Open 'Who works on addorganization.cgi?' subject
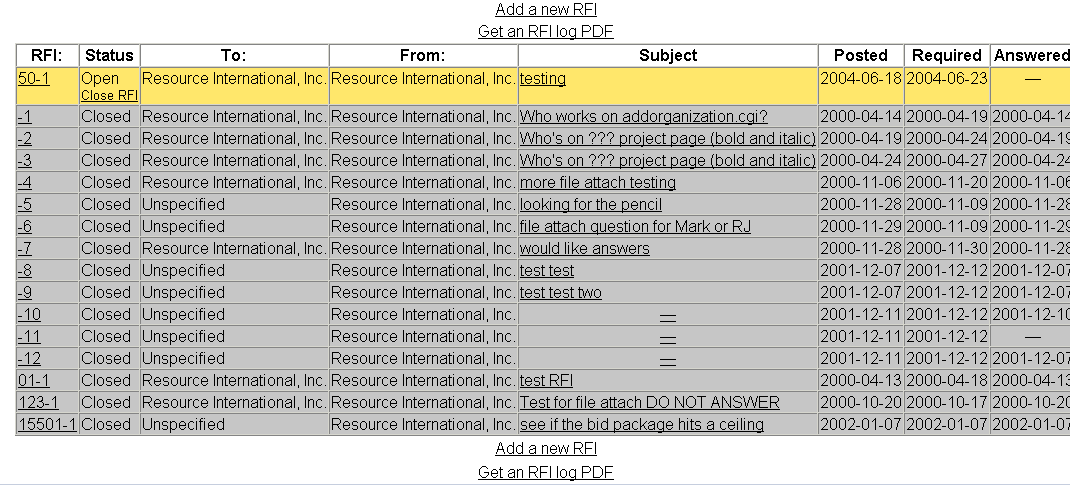Image resolution: width=1070 pixels, height=485 pixels. (644, 117)
